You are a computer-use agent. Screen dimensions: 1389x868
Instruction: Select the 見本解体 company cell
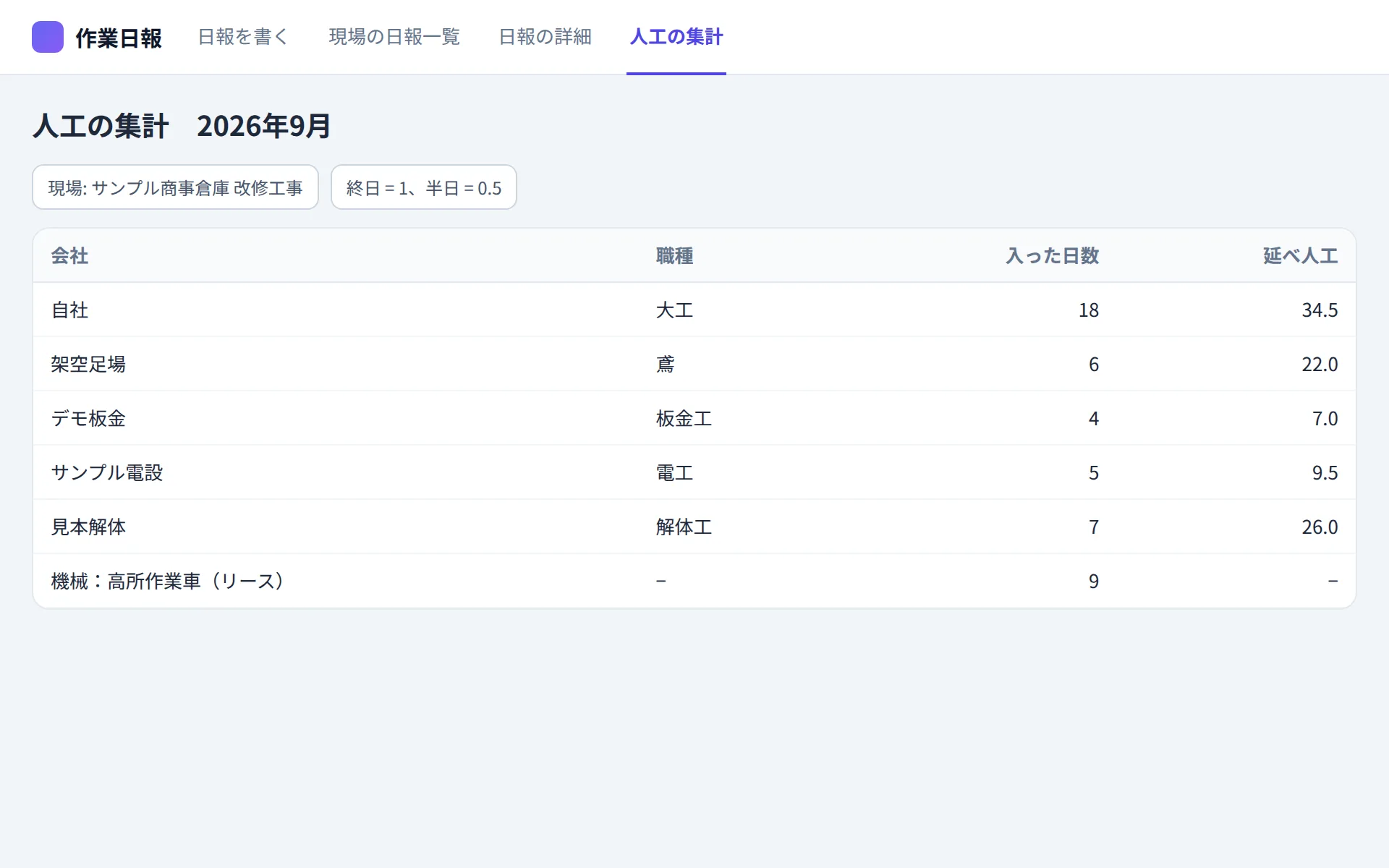(x=88, y=527)
